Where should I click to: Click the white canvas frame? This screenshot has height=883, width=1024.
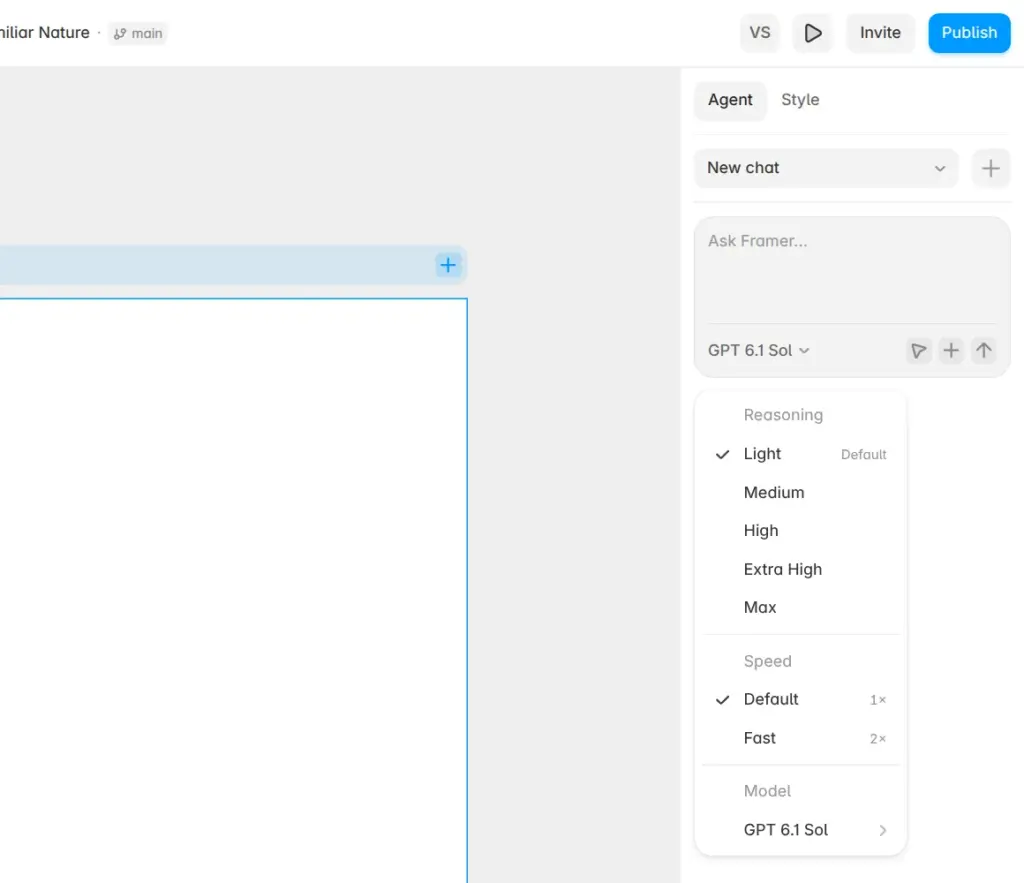[x=233, y=590]
